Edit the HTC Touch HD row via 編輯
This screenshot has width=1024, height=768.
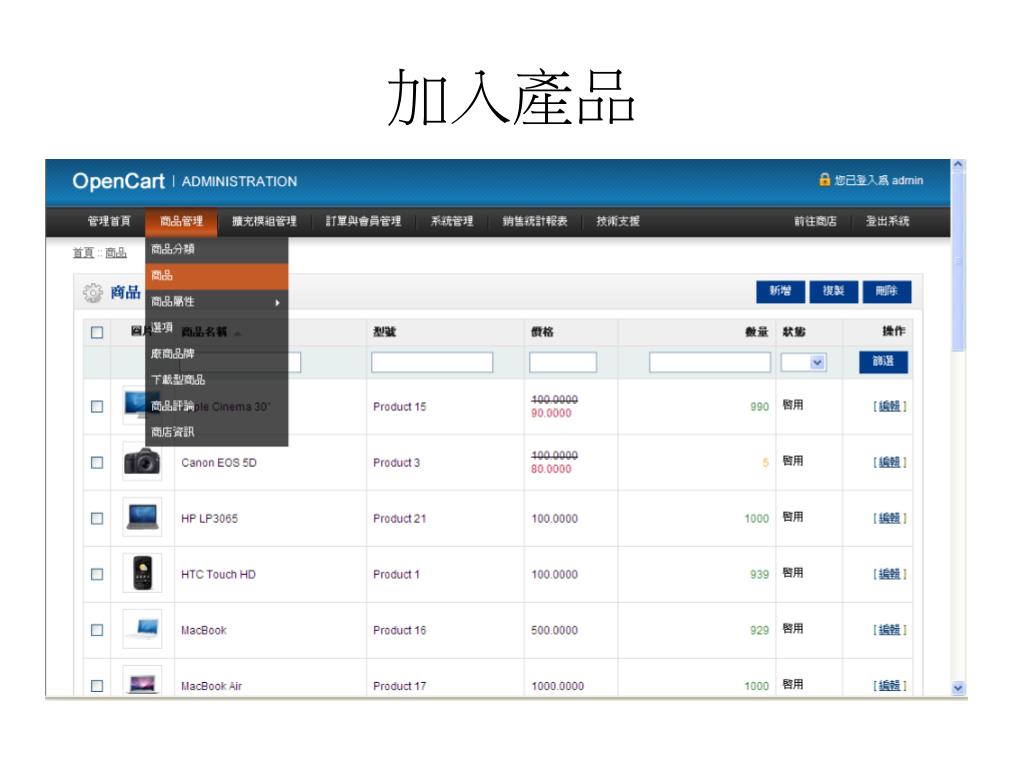pos(889,574)
